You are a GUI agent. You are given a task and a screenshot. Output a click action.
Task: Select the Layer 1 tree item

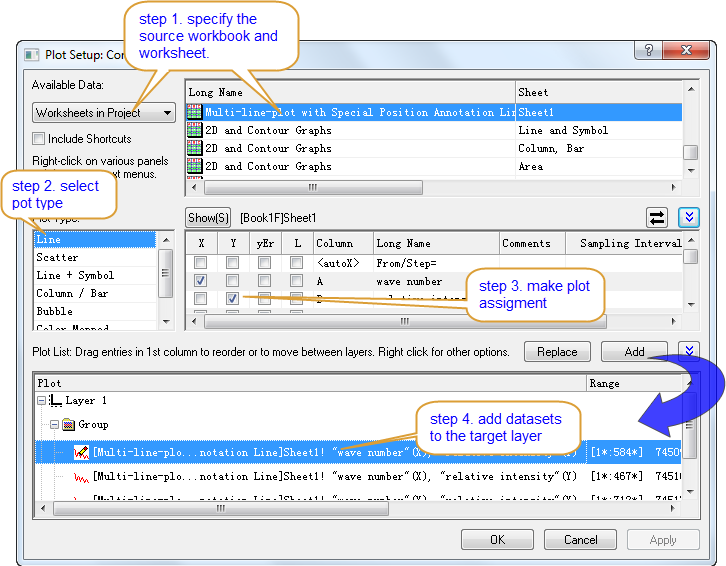86,401
